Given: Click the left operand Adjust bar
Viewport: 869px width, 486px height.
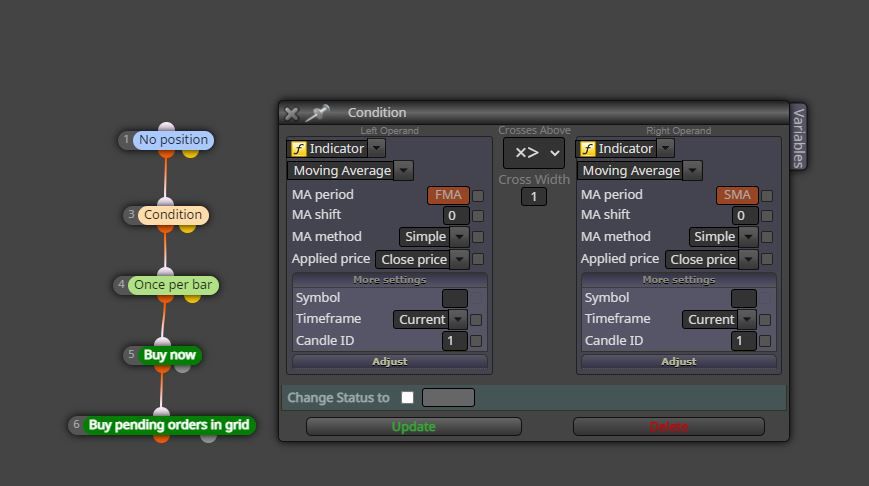Looking at the screenshot, I should pos(390,361).
